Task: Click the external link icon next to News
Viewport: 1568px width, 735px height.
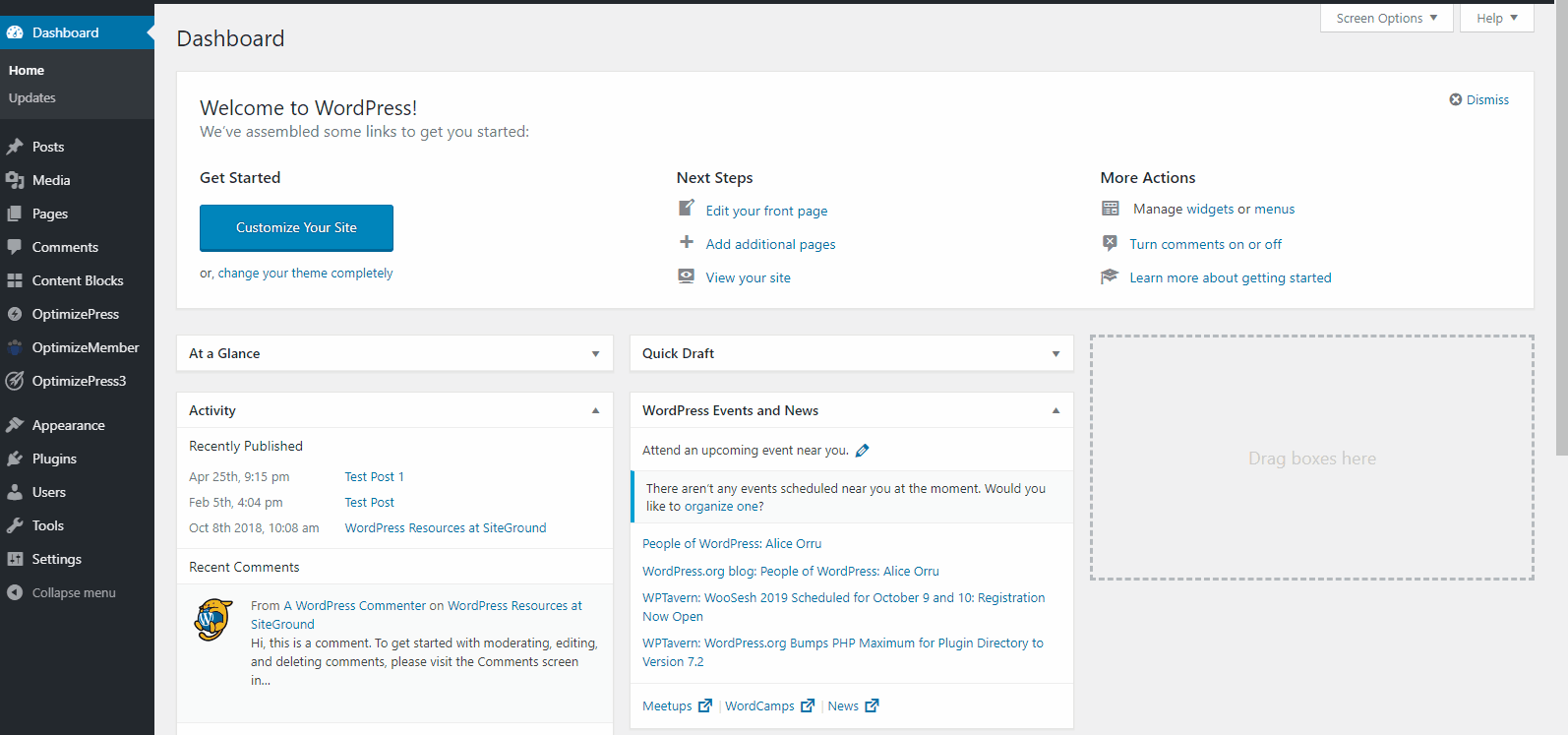Action: click(872, 705)
